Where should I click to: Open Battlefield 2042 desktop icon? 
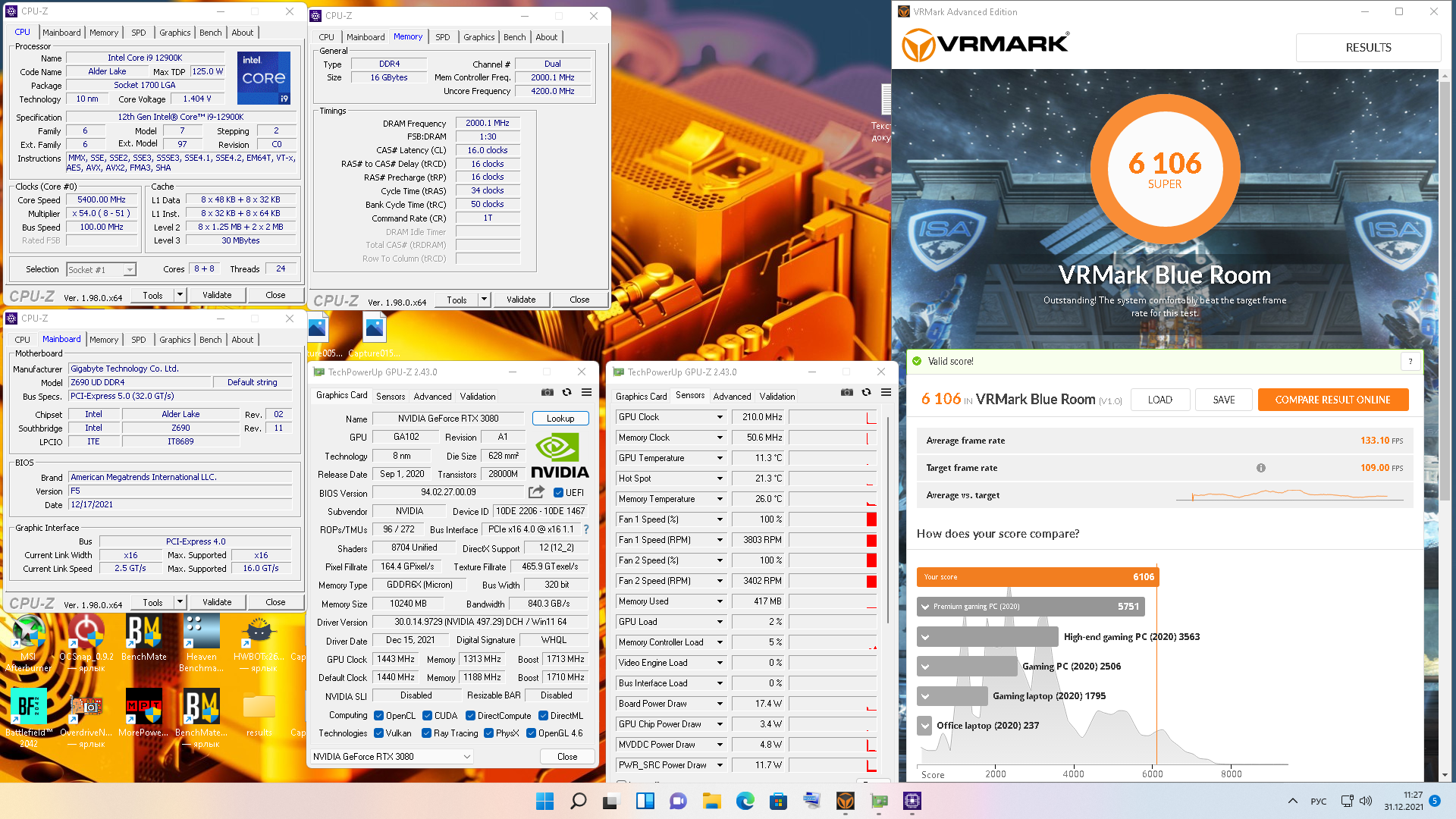tap(28, 718)
